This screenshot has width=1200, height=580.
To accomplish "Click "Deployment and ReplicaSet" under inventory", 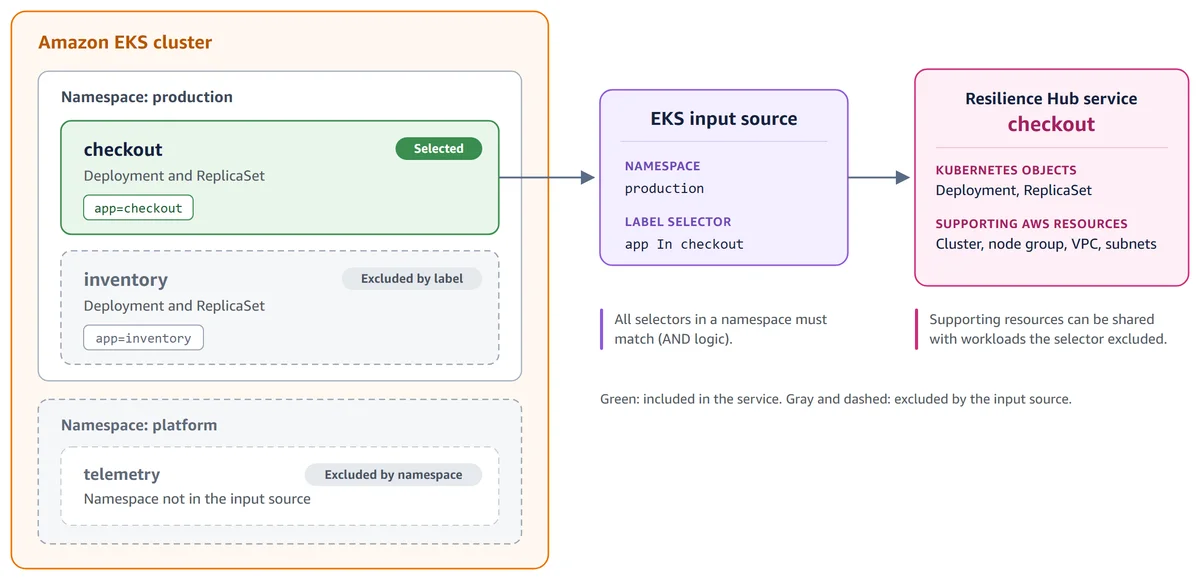I will 174,306.
